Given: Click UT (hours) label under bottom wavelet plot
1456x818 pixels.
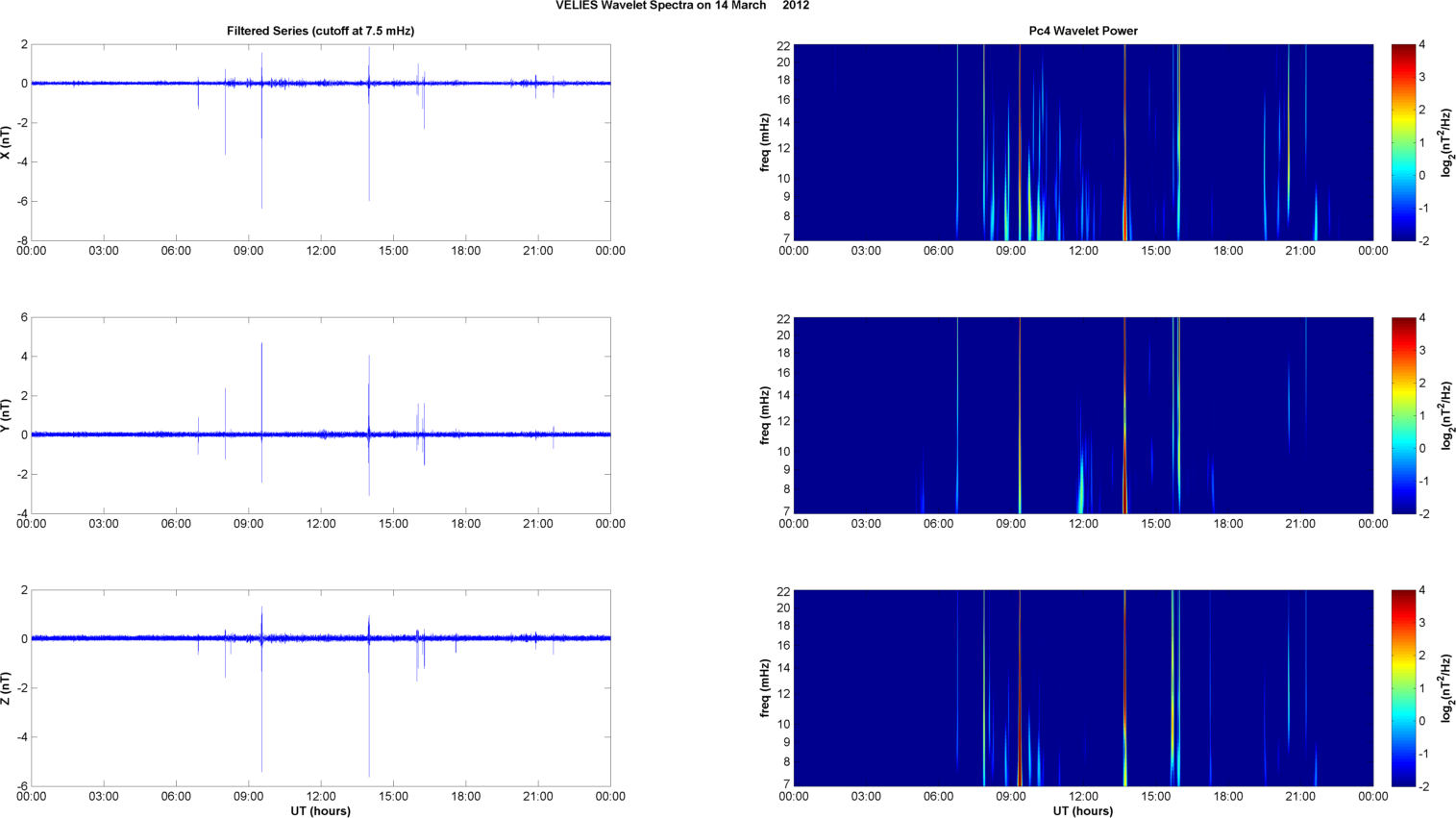Looking at the screenshot, I should (x=1083, y=811).
